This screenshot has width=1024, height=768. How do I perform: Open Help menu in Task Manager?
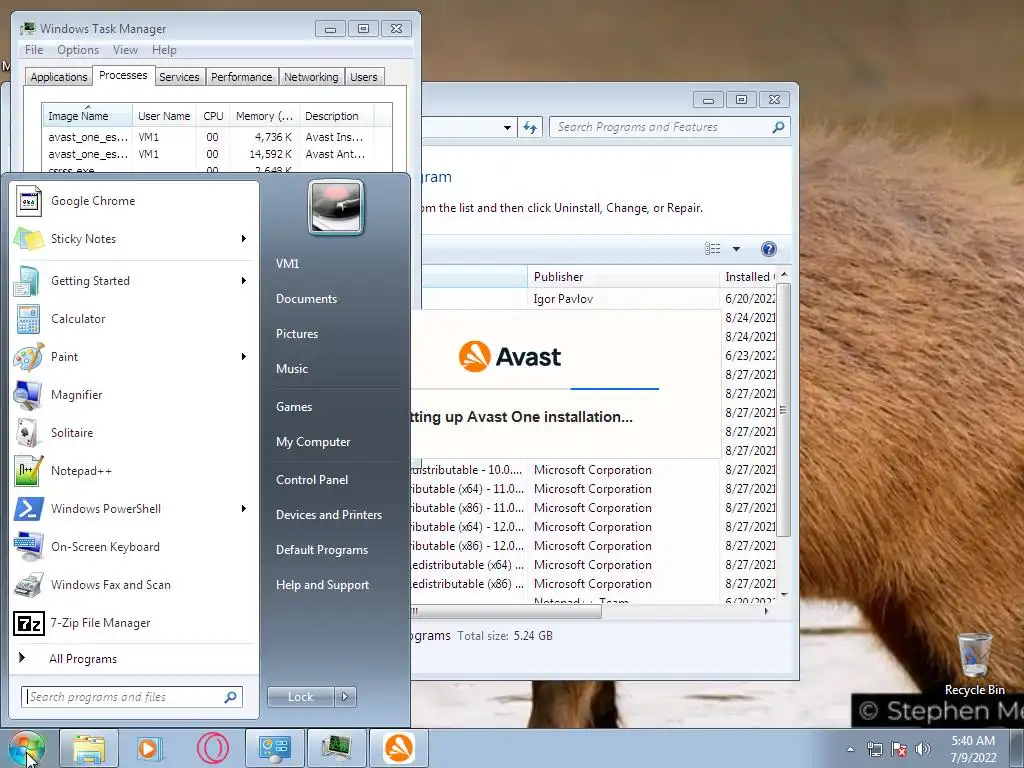[164, 50]
